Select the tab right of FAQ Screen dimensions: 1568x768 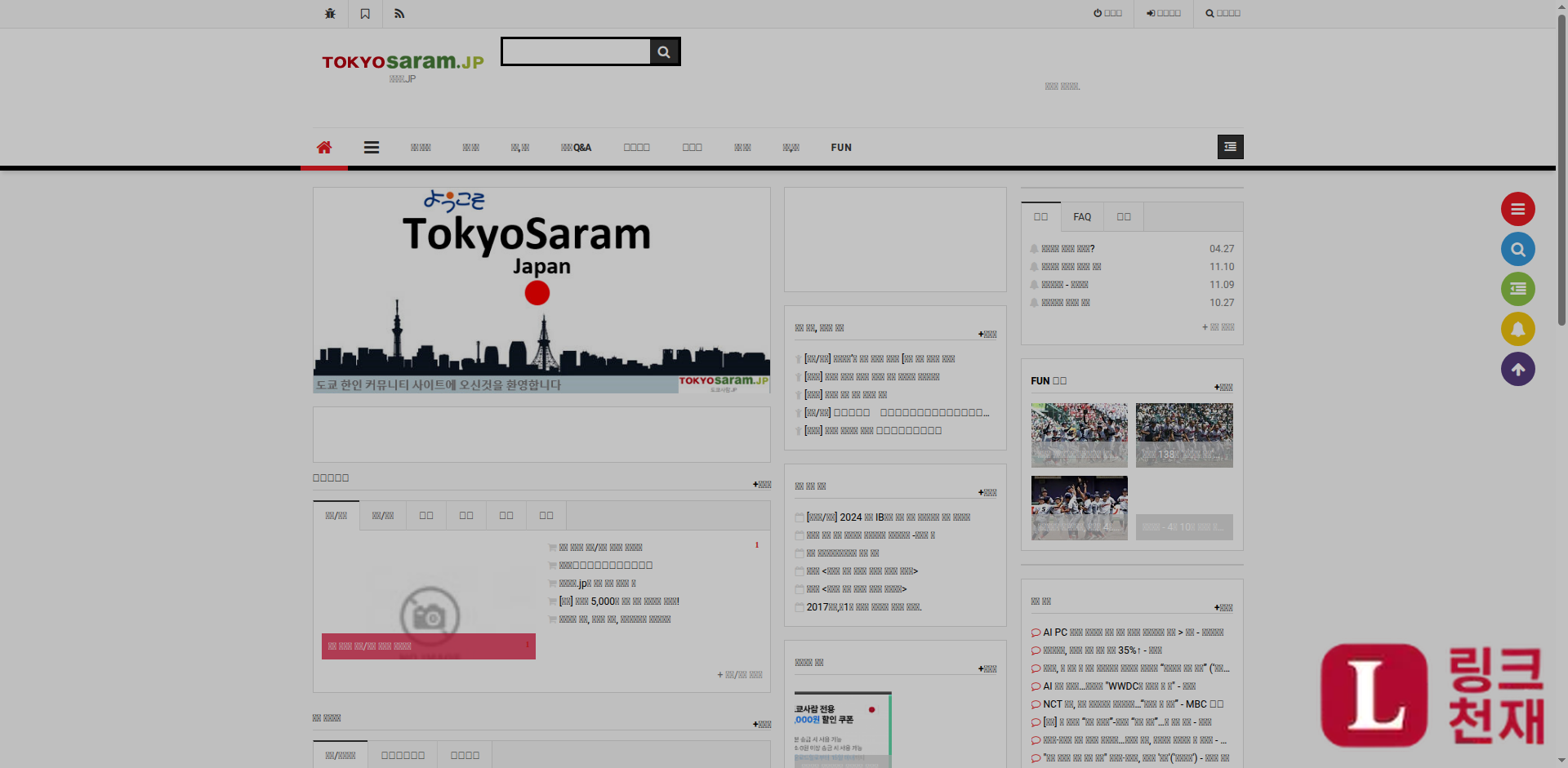click(x=1124, y=217)
